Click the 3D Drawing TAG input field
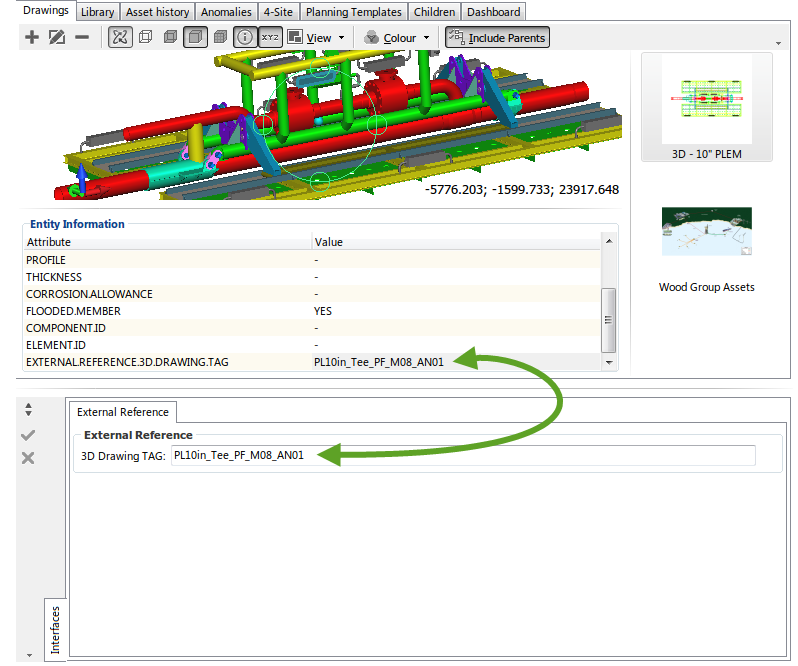Viewport: 798px width, 666px height. 463,455
